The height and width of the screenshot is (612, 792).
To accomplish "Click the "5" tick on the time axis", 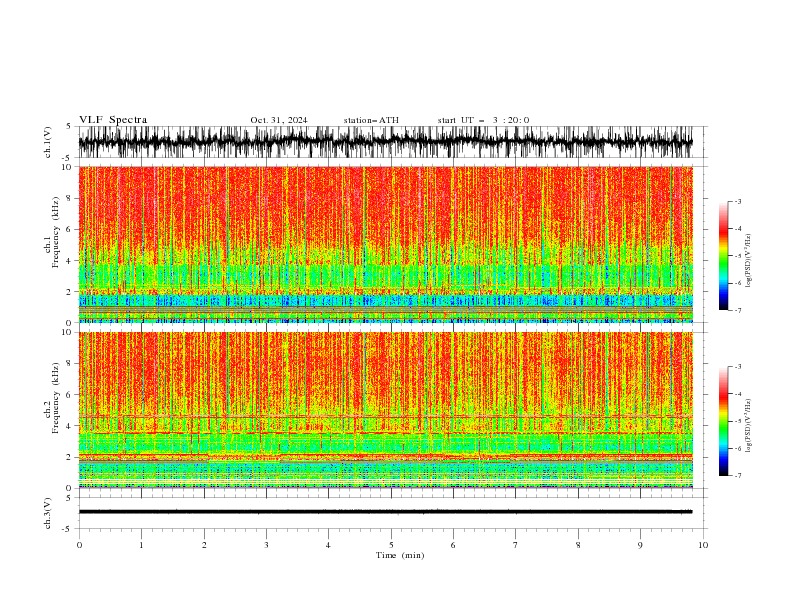I will tap(391, 545).
